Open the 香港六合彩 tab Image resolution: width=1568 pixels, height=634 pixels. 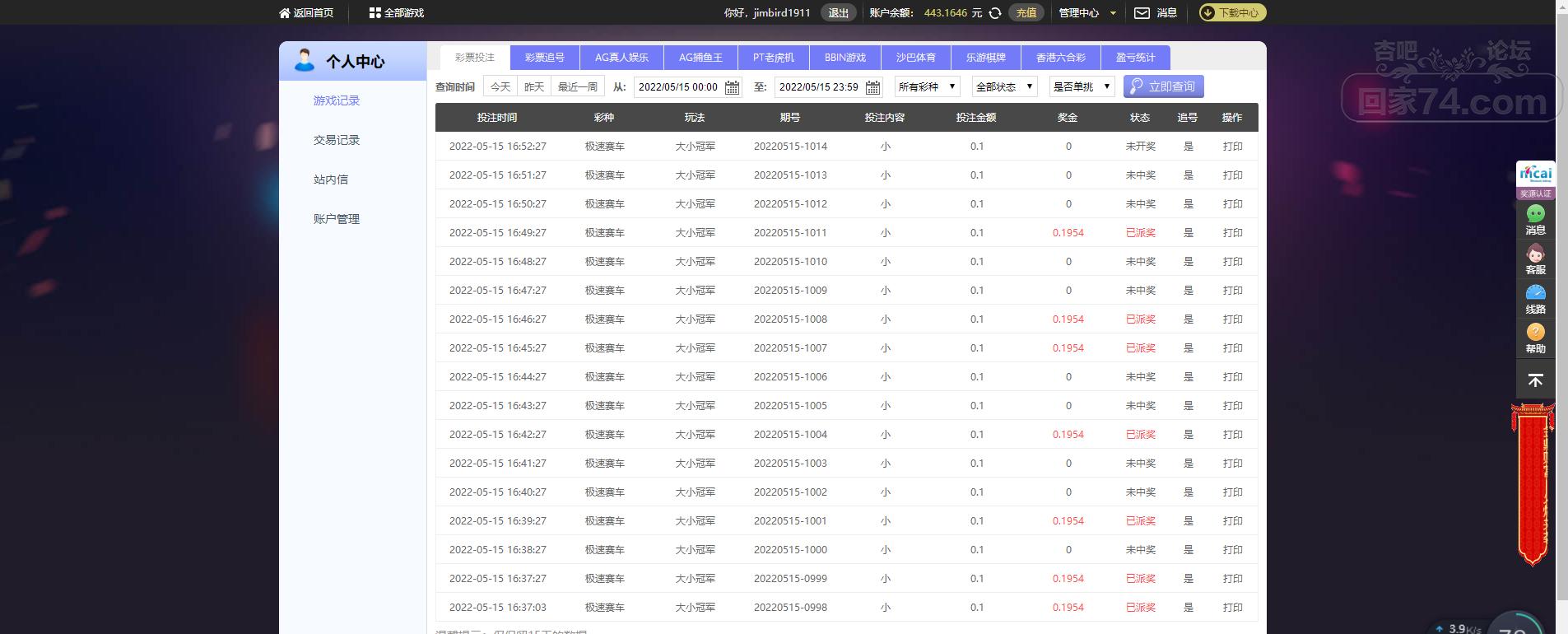(x=1061, y=58)
